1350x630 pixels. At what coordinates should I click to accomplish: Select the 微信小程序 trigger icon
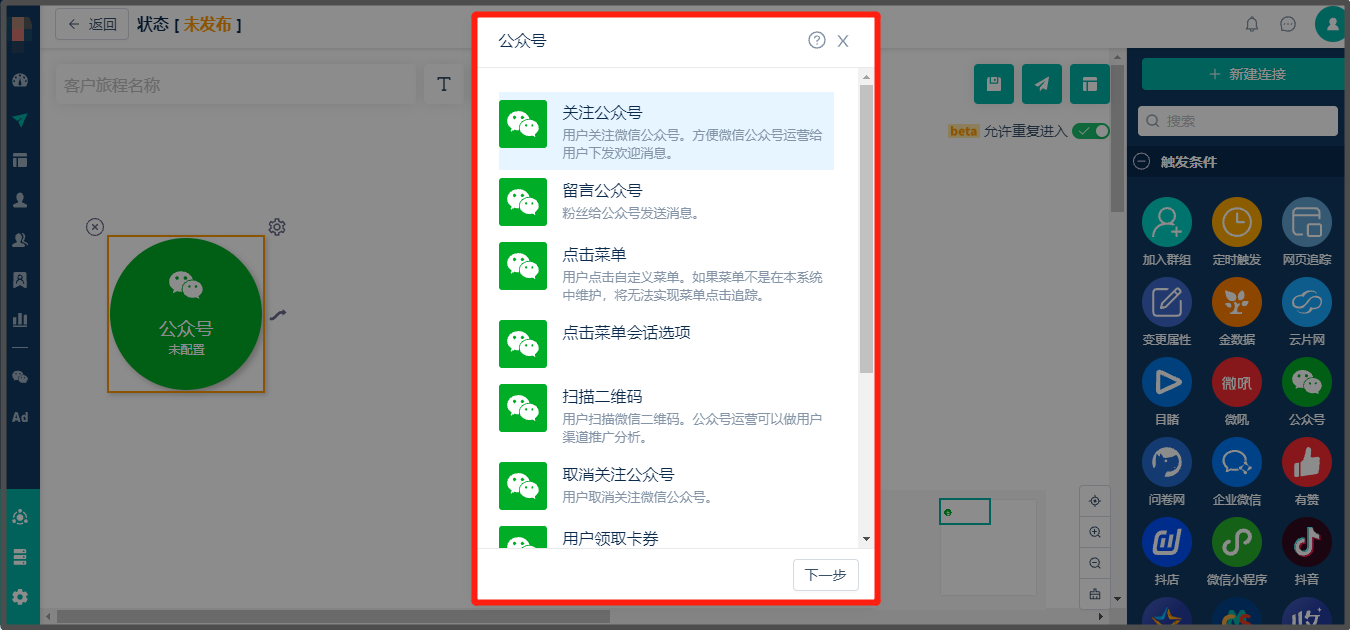click(1236, 542)
